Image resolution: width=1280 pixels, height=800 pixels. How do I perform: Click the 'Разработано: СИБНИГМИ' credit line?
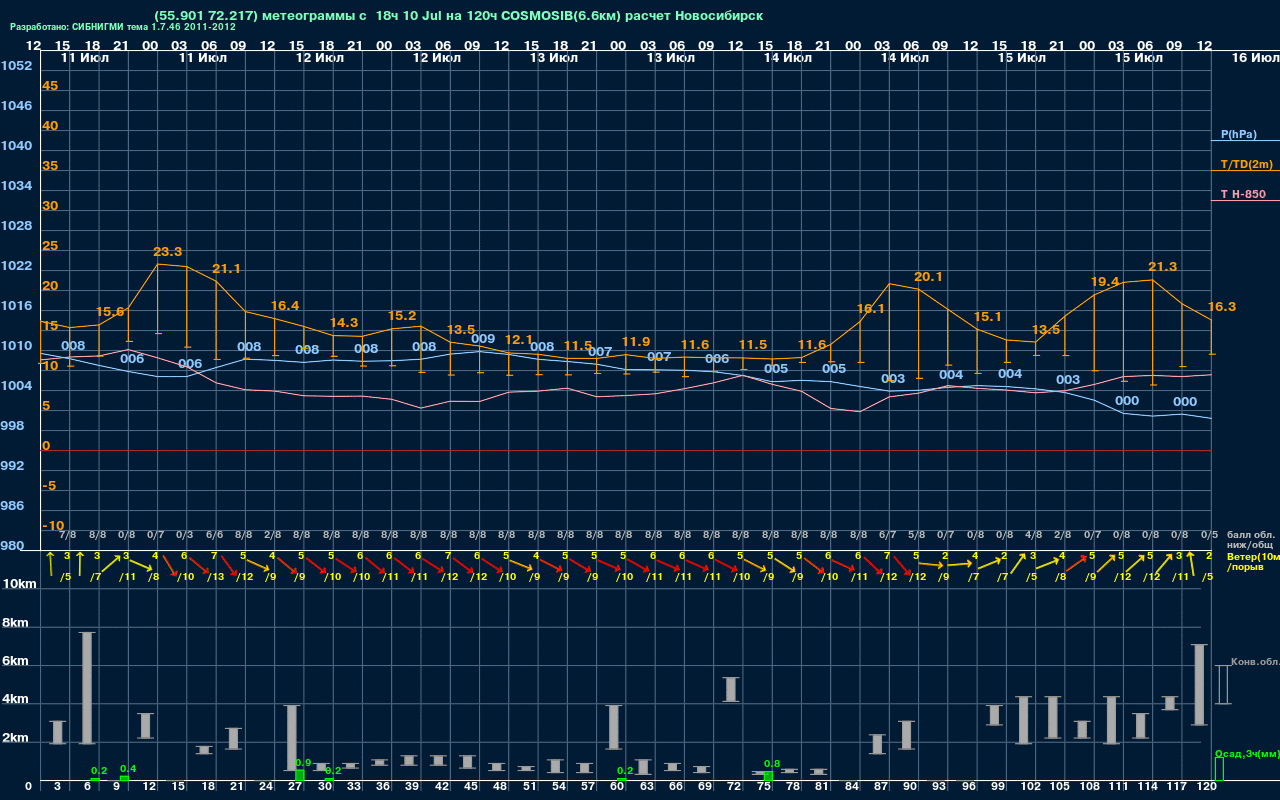[123, 27]
